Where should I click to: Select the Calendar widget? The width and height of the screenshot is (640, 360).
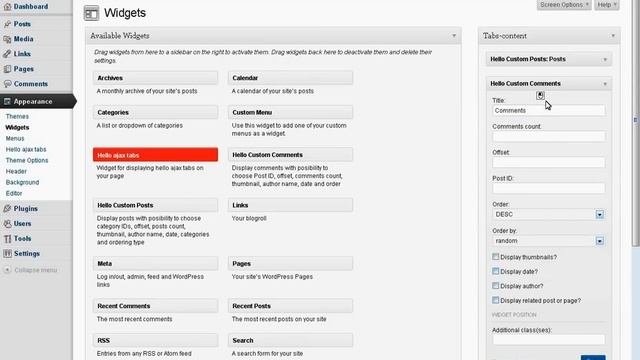[x=290, y=78]
